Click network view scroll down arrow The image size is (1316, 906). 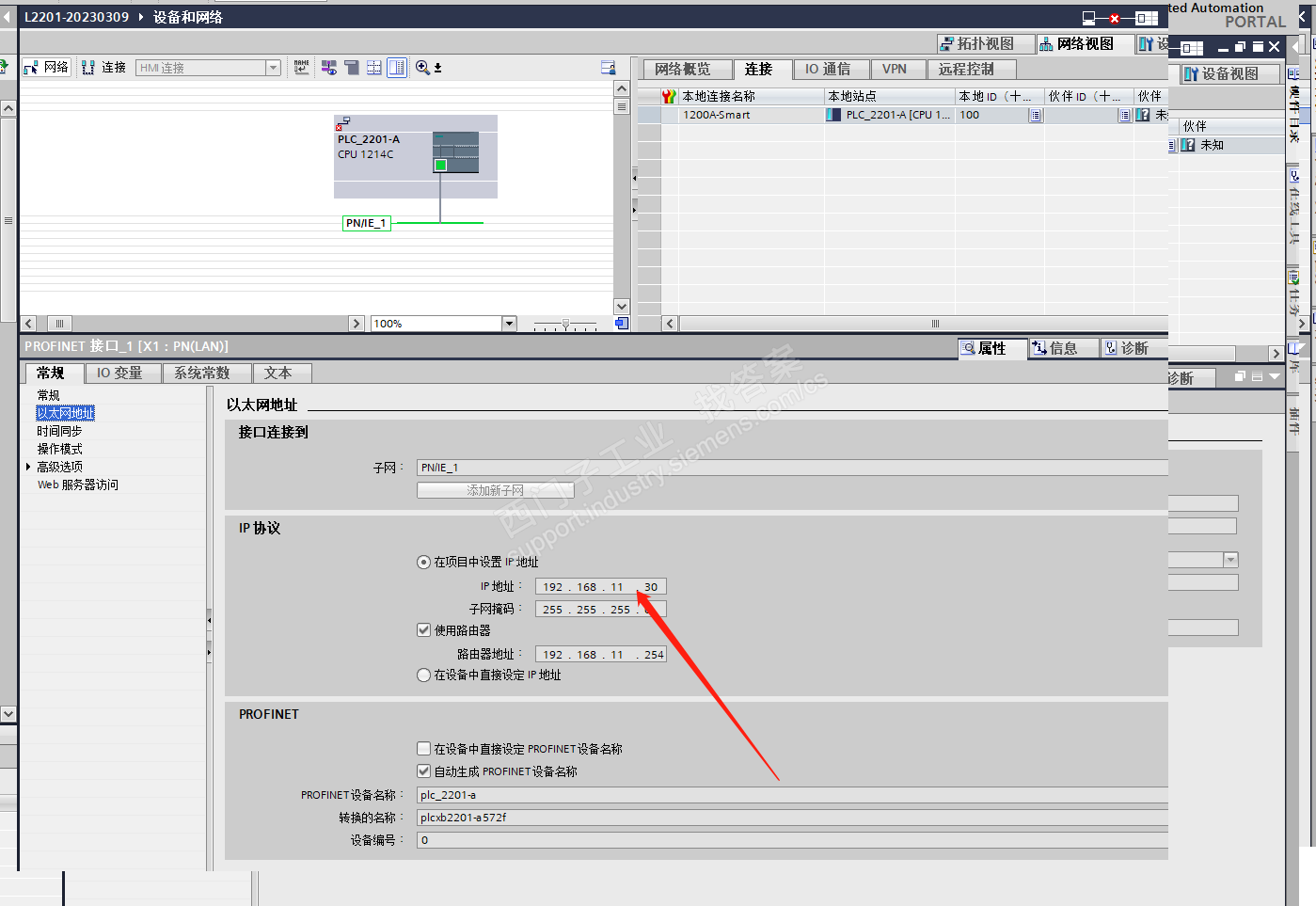tap(621, 307)
